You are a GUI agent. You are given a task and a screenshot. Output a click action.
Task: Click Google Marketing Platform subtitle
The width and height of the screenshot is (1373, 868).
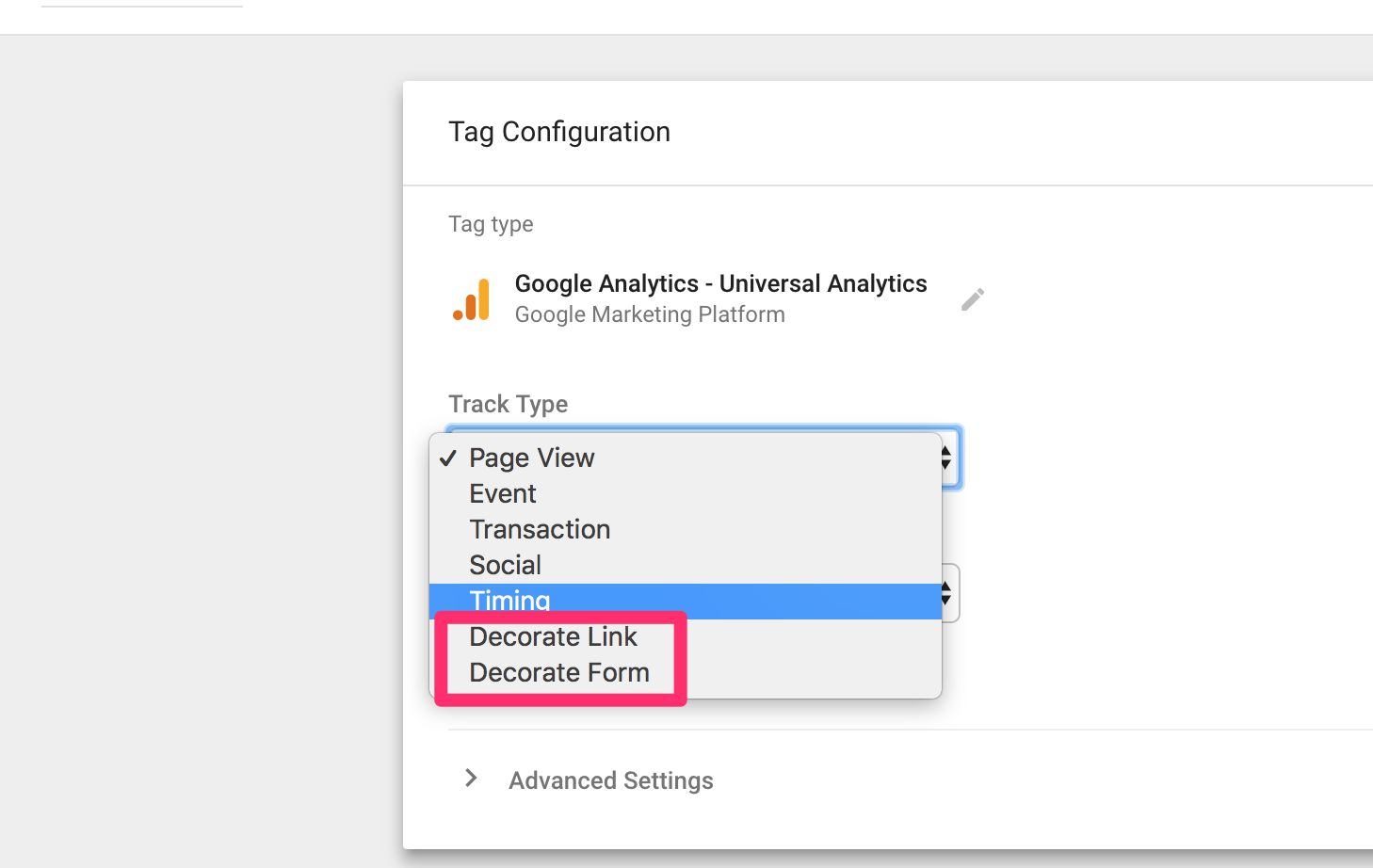650,314
